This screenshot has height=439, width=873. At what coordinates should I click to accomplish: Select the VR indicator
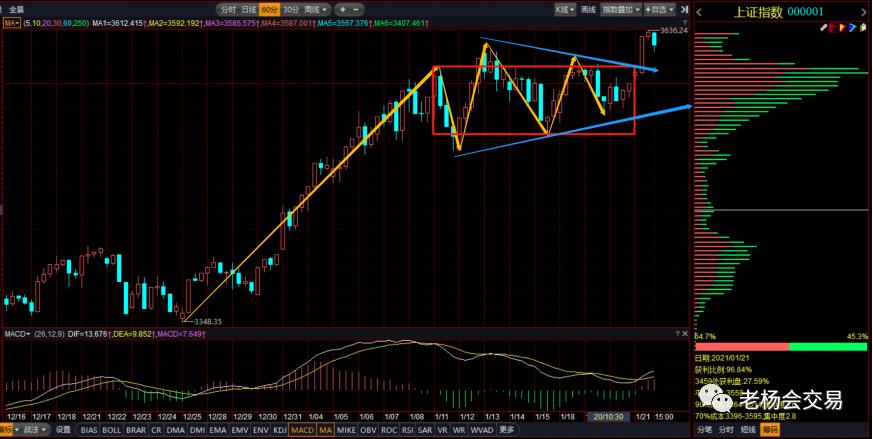point(443,430)
